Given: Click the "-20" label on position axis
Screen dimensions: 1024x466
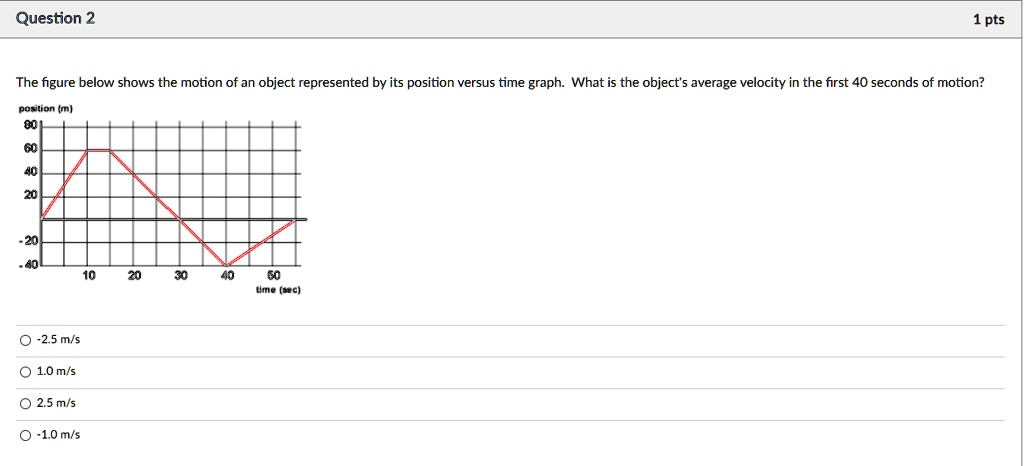Looking at the screenshot, I should click(x=29, y=242).
